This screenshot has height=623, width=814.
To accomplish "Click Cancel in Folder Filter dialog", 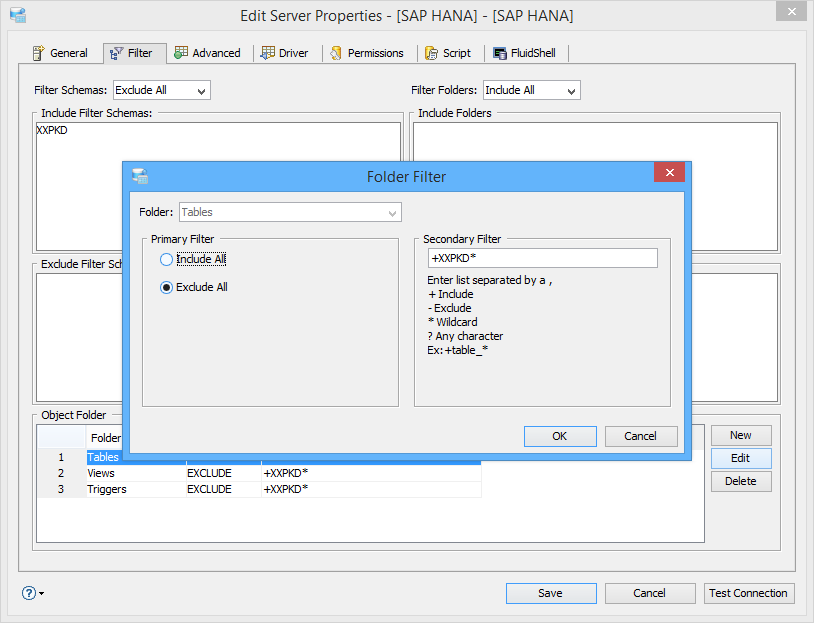I will (641, 436).
